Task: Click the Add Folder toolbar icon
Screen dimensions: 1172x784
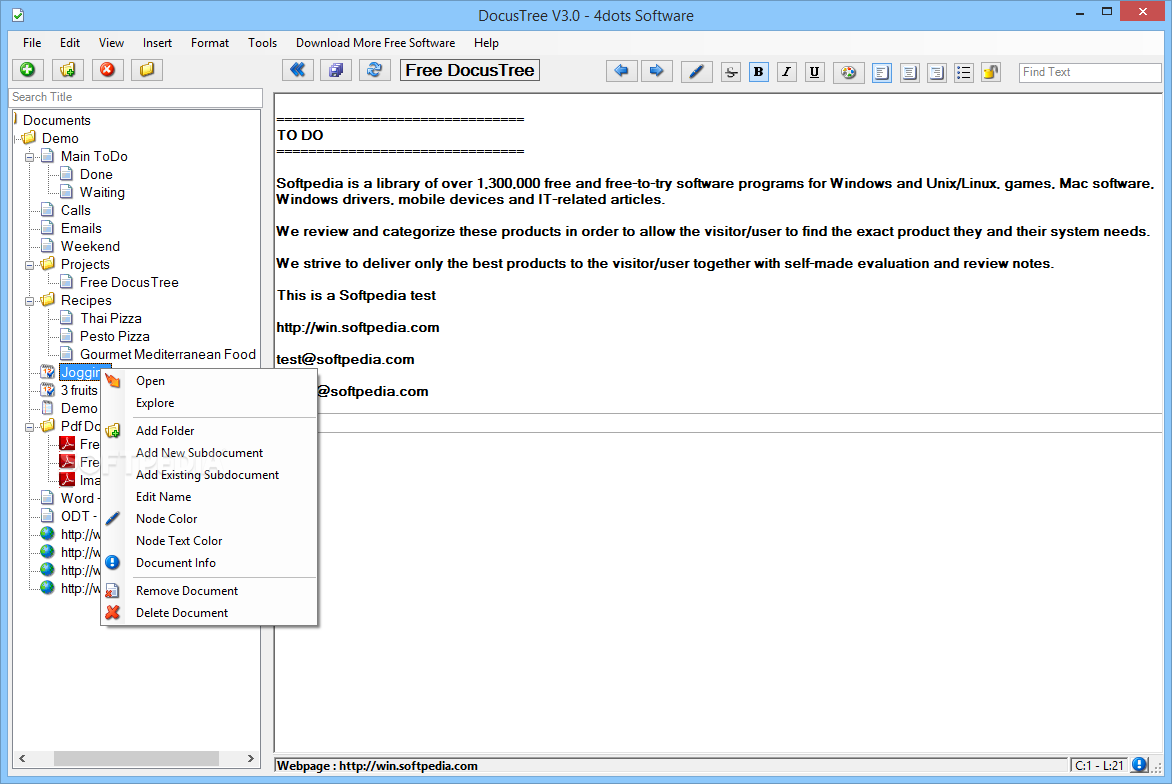Action: 67,70
